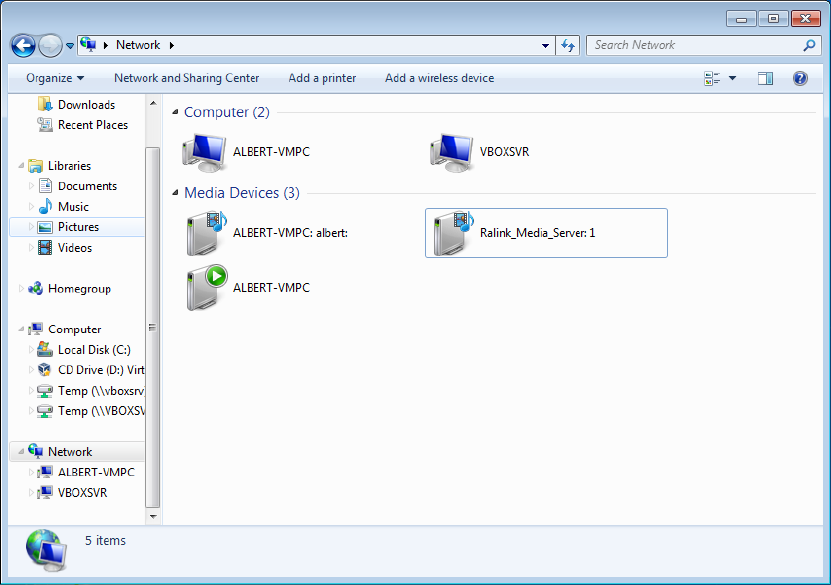Image resolution: width=831 pixels, height=585 pixels.
Task: Select VBOXSVR computer icon
Action: click(452, 152)
